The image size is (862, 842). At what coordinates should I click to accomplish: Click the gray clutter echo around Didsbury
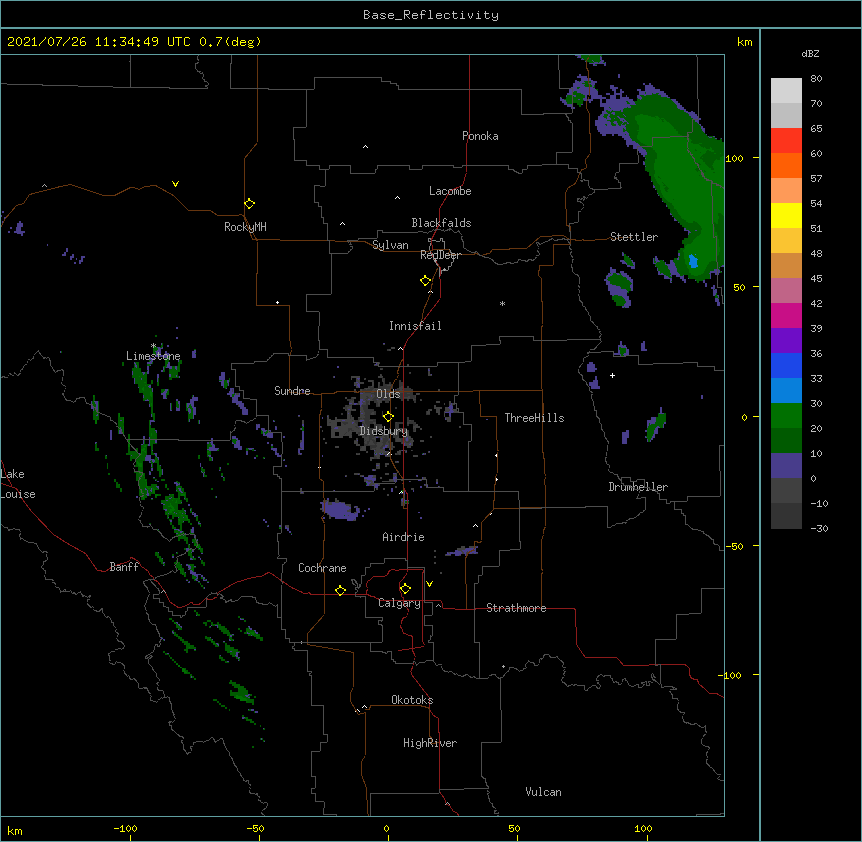coord(374,423)
